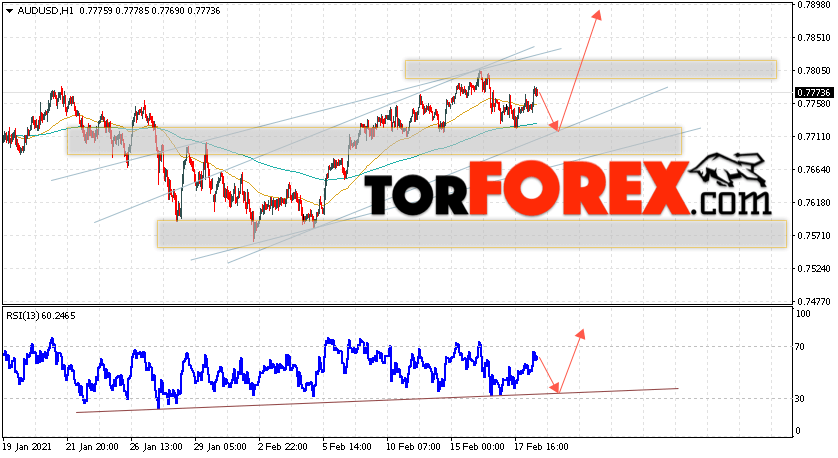Select the 0.76180 price axis label
Image resolution: width=838 pixels, height=458 pixels.
(814, 203)
